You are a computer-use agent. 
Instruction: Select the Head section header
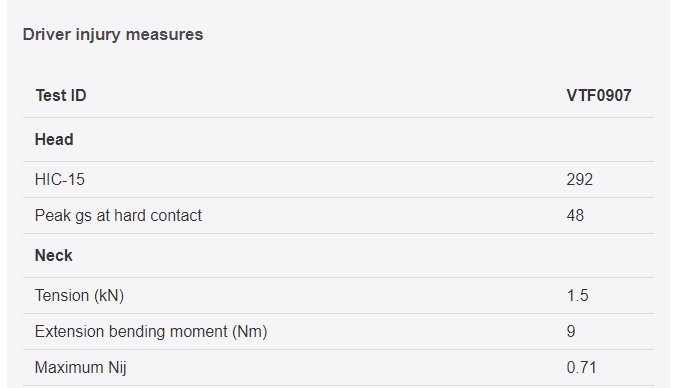click(54, 140)
